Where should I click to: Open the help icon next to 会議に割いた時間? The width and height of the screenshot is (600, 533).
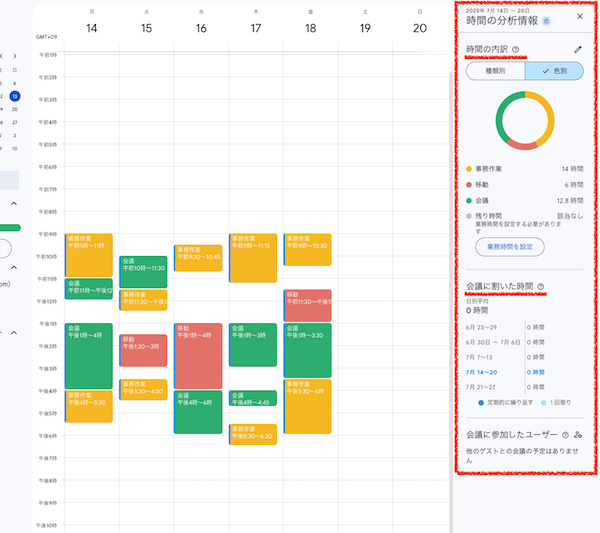540,286
